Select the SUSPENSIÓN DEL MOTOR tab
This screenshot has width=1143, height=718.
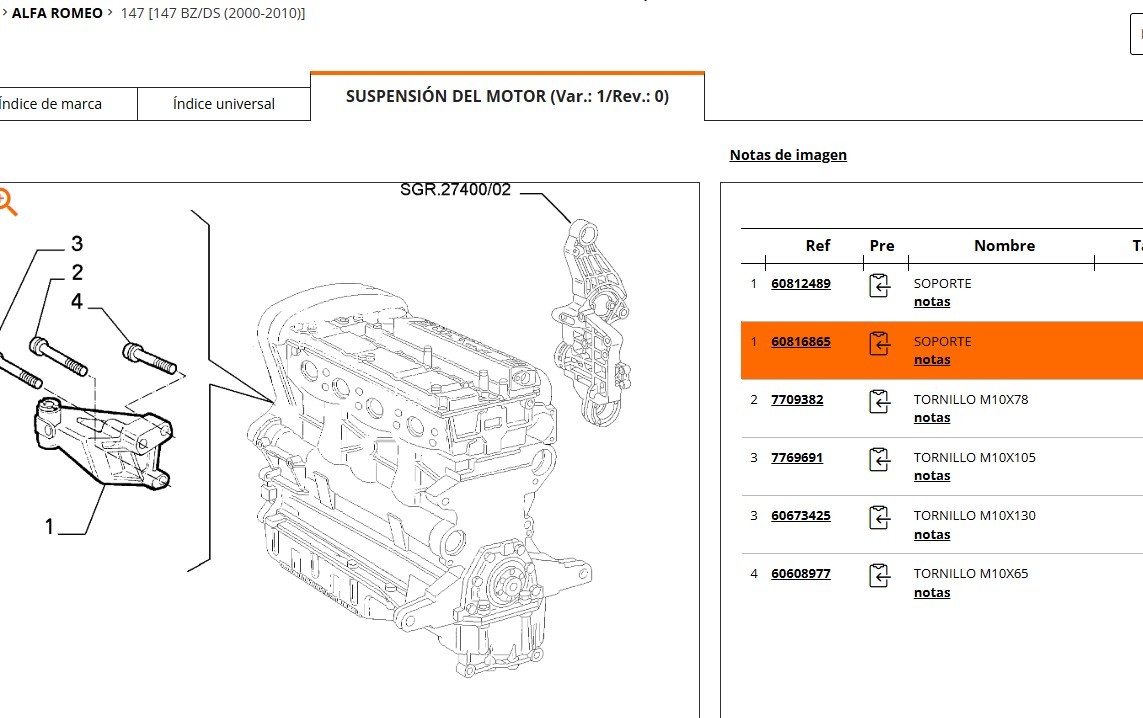(507, 97)
